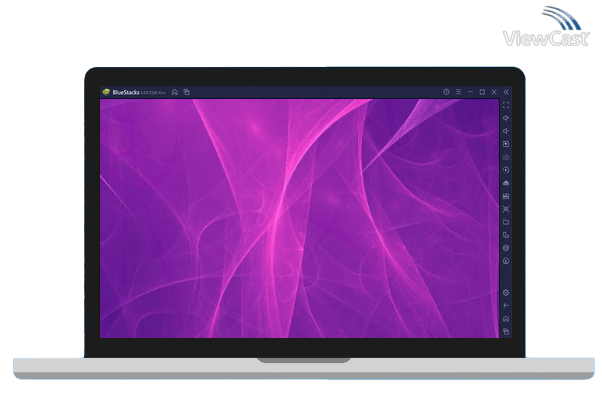The image size is (602, 414).
Task: Open the media folder icon in the sidebar
Action: (x=506, y=222)
